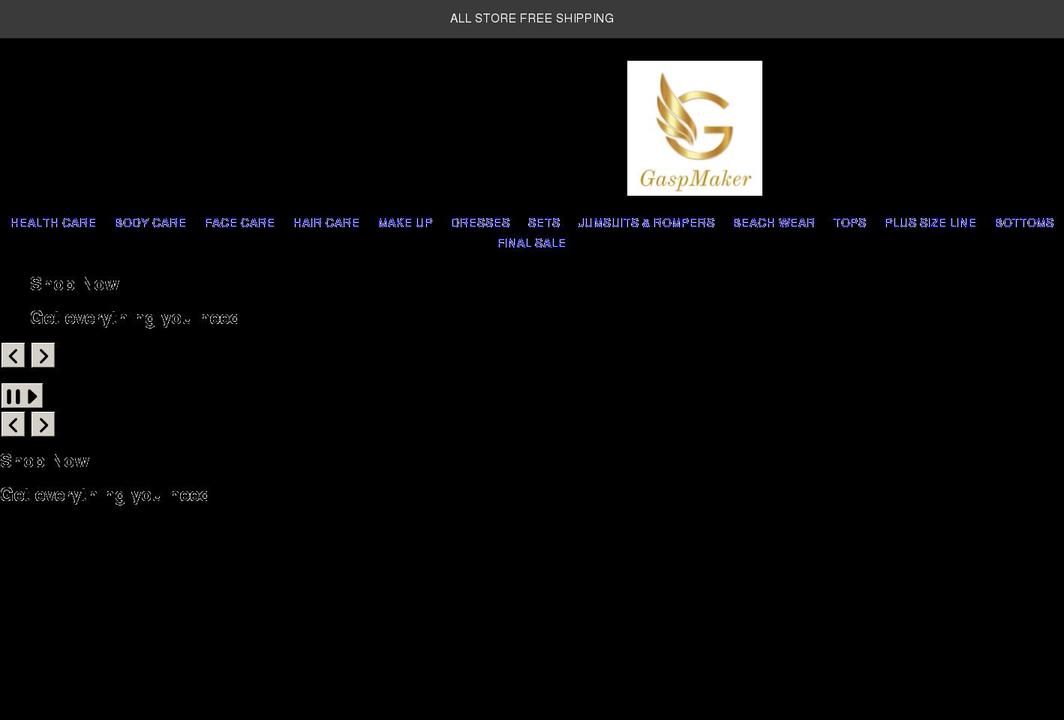Click the top slideshow previous arrow
The image size is (1064, 720).
[x=13, y=355]
